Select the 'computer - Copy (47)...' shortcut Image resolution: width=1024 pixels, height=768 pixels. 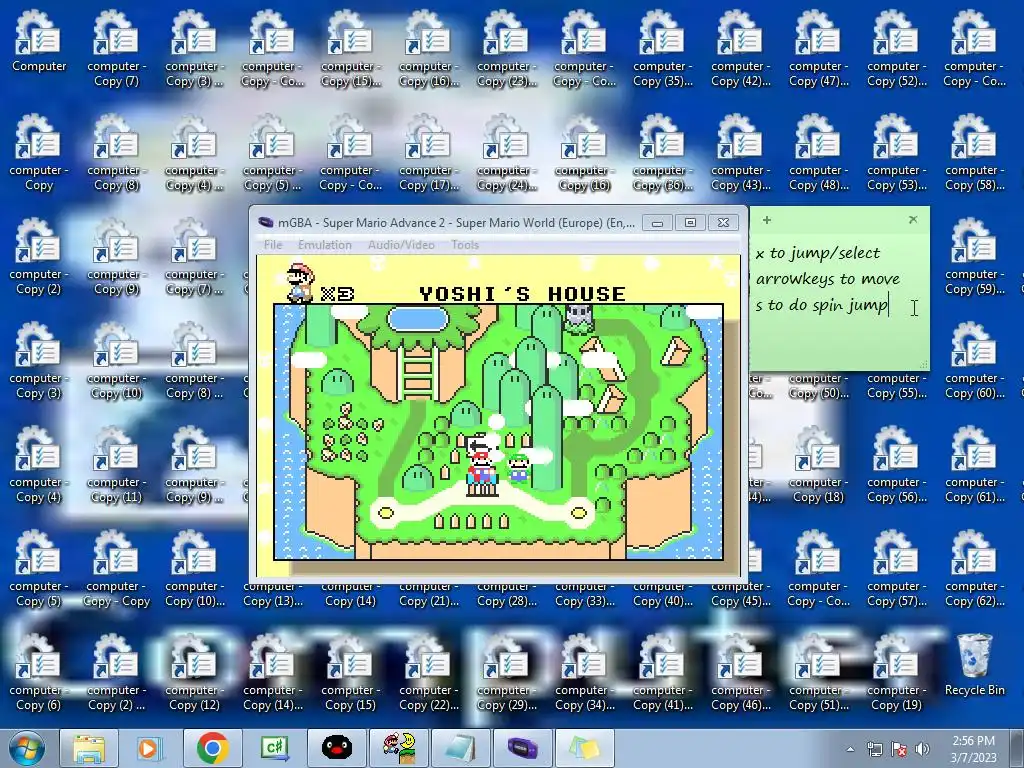coord(818,49)
